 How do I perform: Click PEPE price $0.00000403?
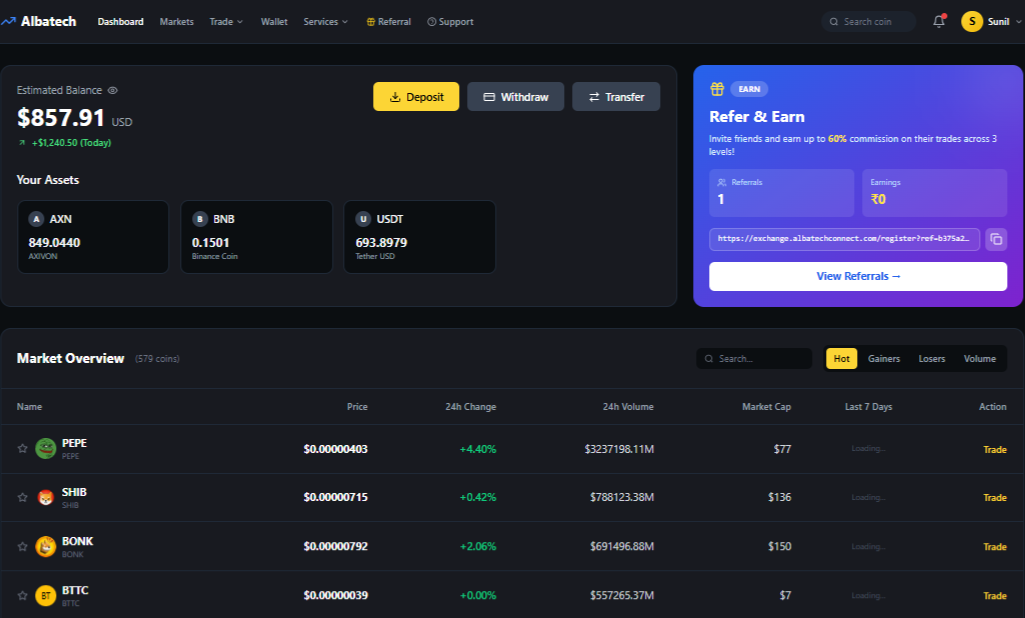pyautogui.click(x=335, y=449)
